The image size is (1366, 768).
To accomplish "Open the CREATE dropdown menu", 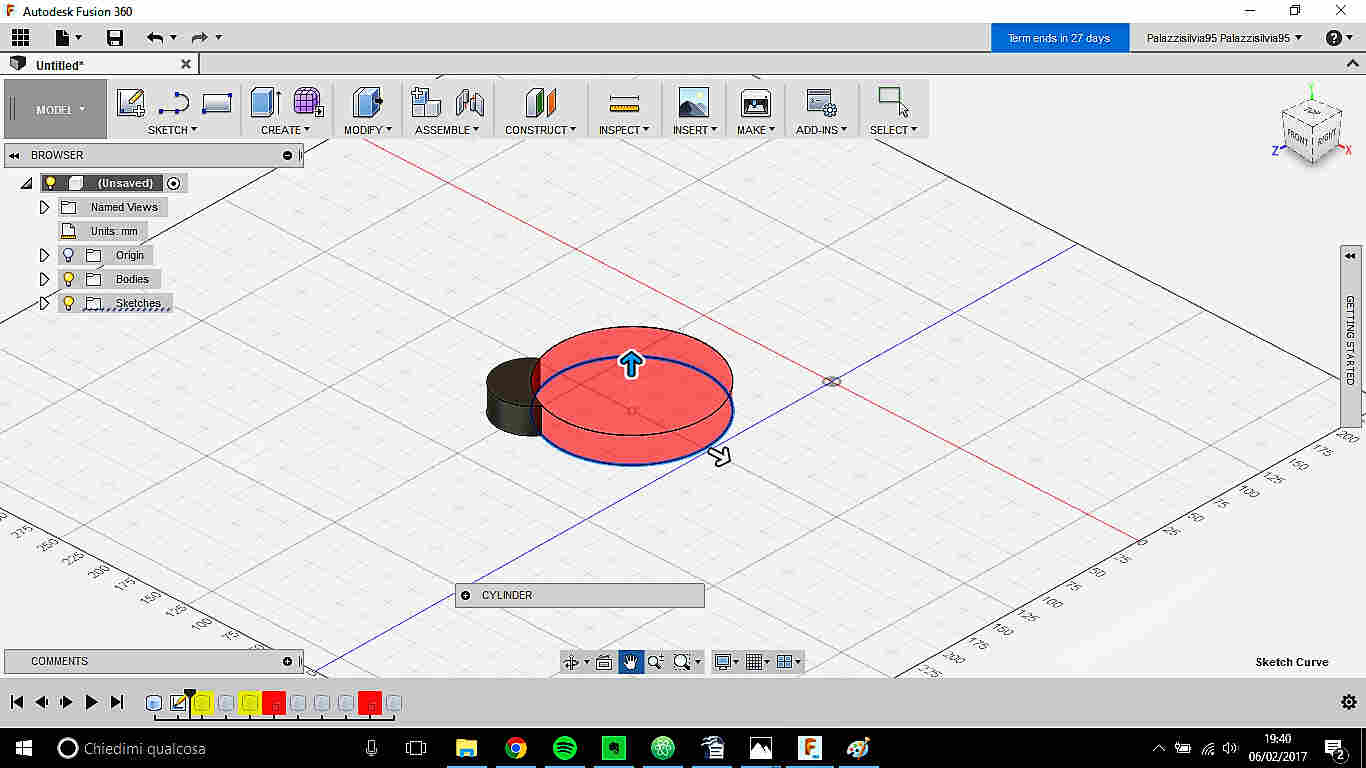I will click(x=285, y=130).
